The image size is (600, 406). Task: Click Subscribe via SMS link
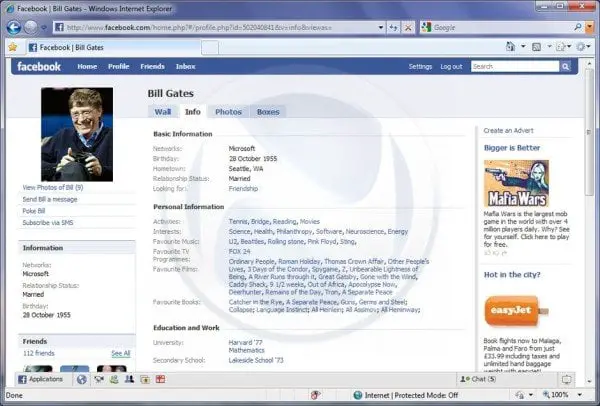[48, 223]
